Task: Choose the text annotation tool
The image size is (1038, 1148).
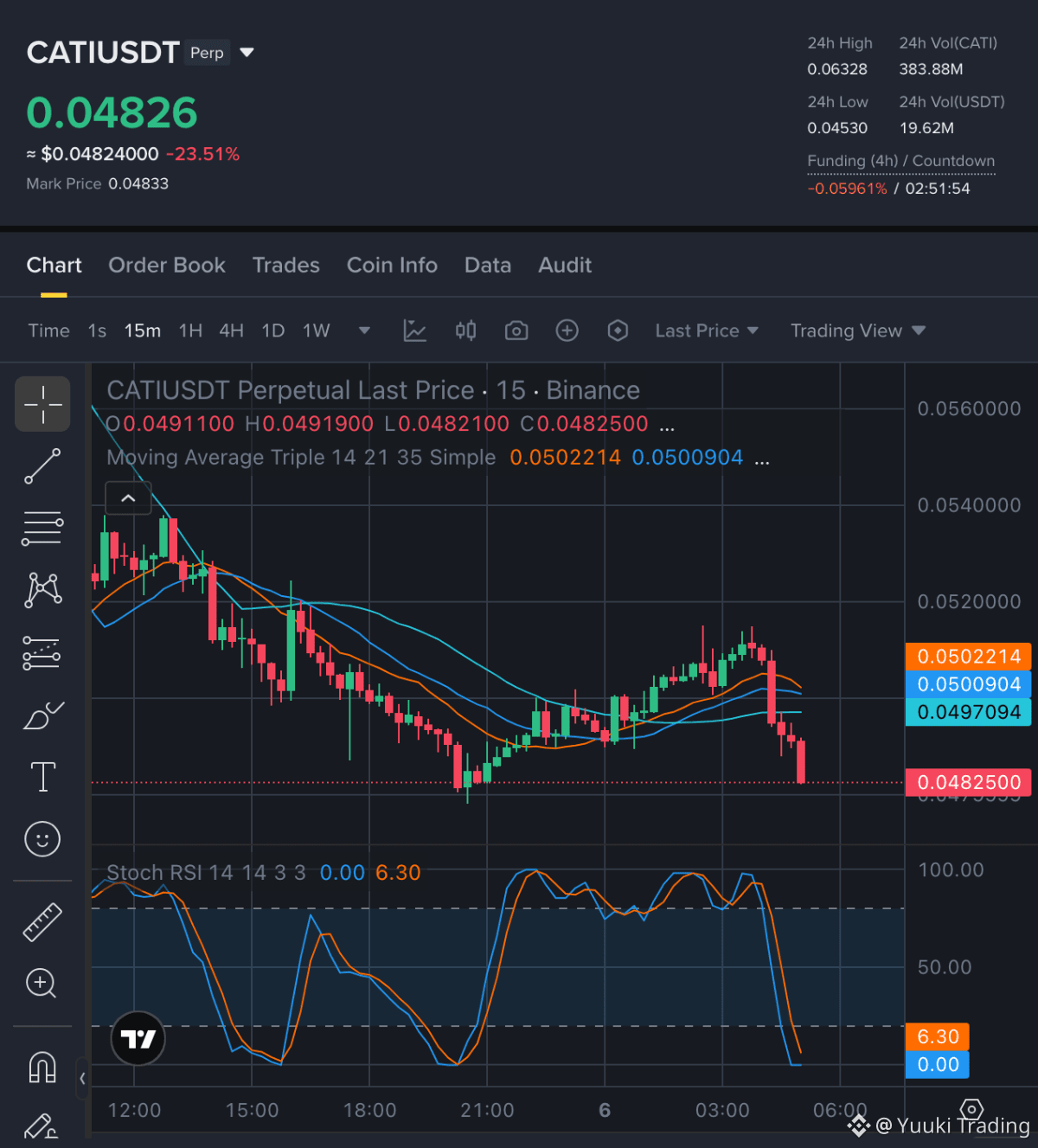Action: (42, 777)
